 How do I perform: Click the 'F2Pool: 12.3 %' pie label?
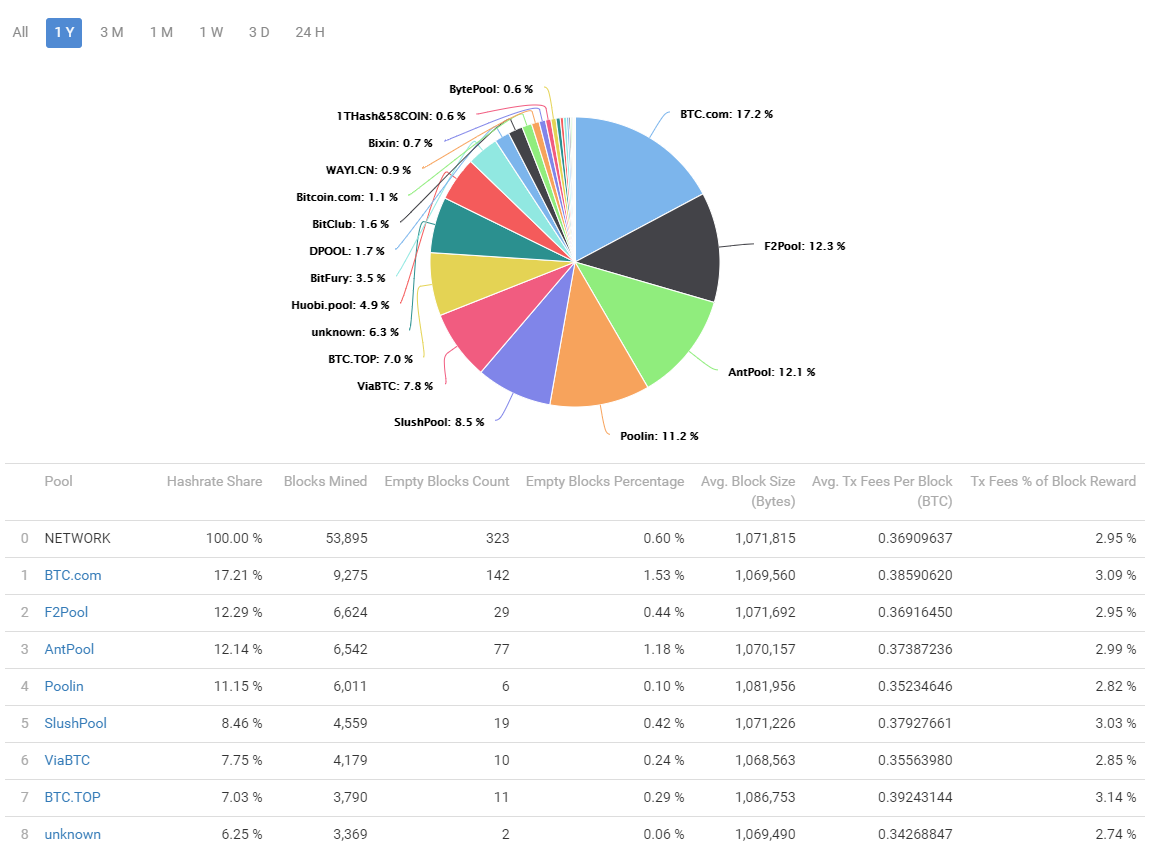point(804,246)
